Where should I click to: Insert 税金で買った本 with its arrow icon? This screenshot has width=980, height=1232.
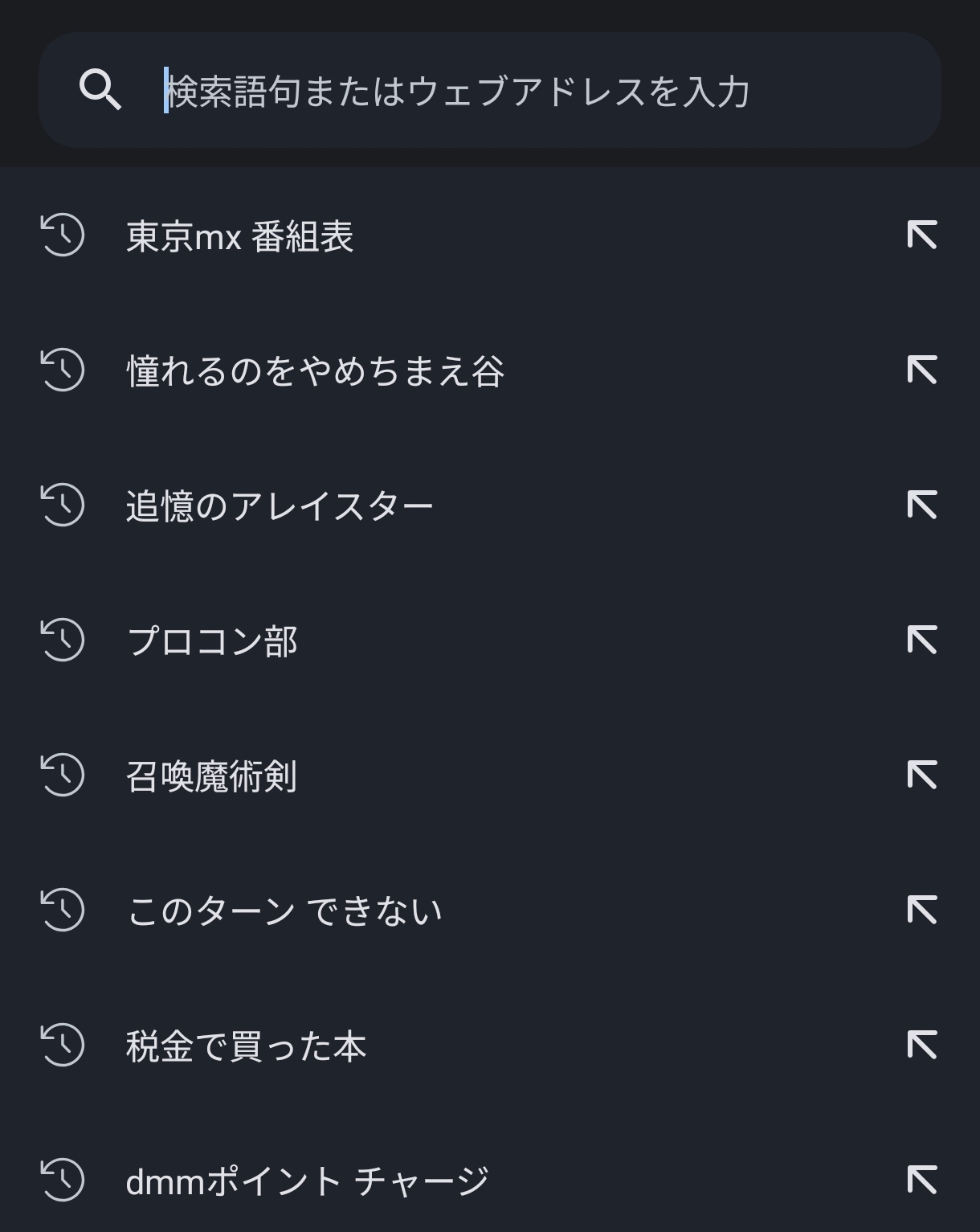click(921, 1046)
